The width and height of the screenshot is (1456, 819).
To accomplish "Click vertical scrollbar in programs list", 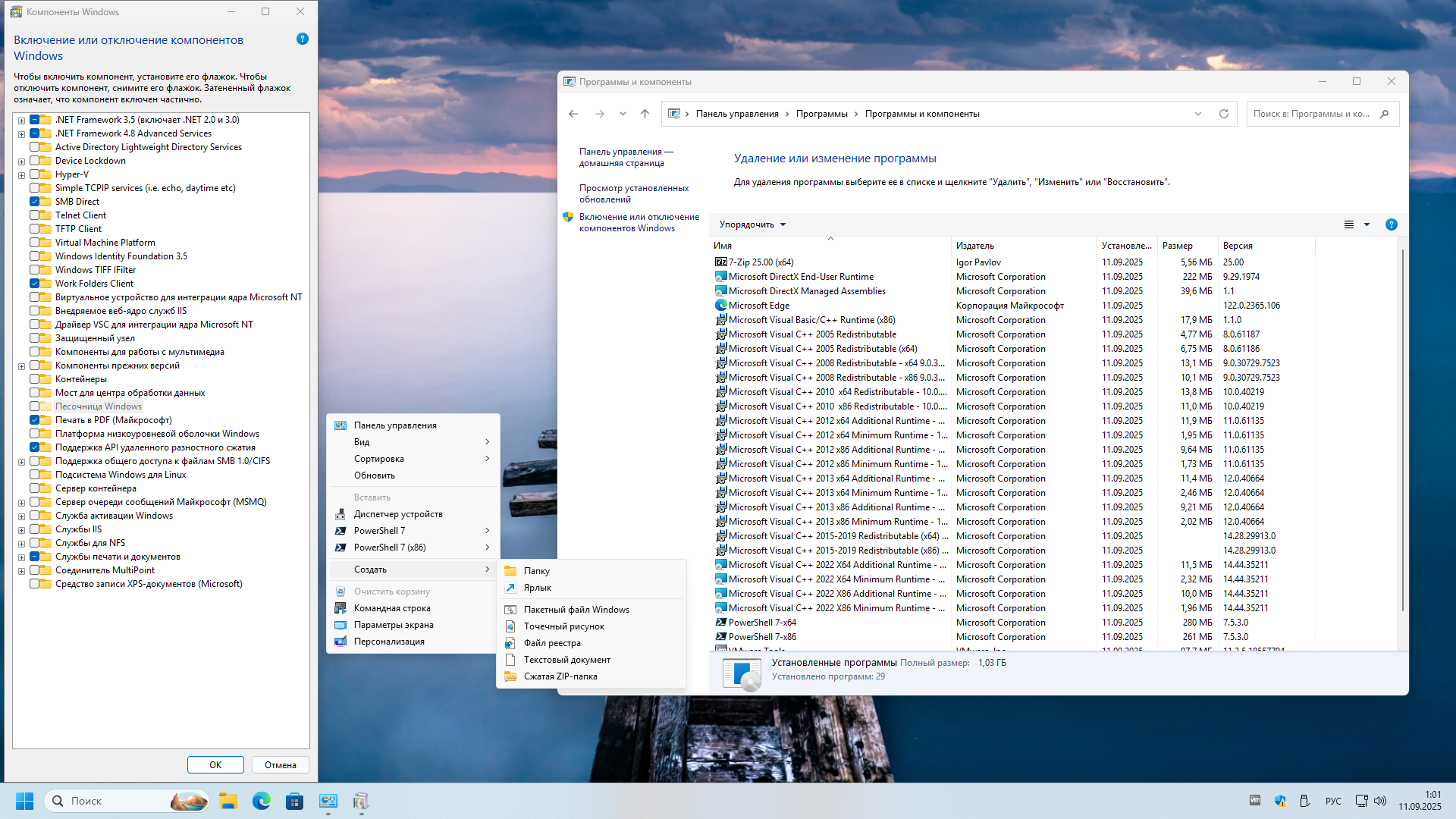I will coord(1403,428).
